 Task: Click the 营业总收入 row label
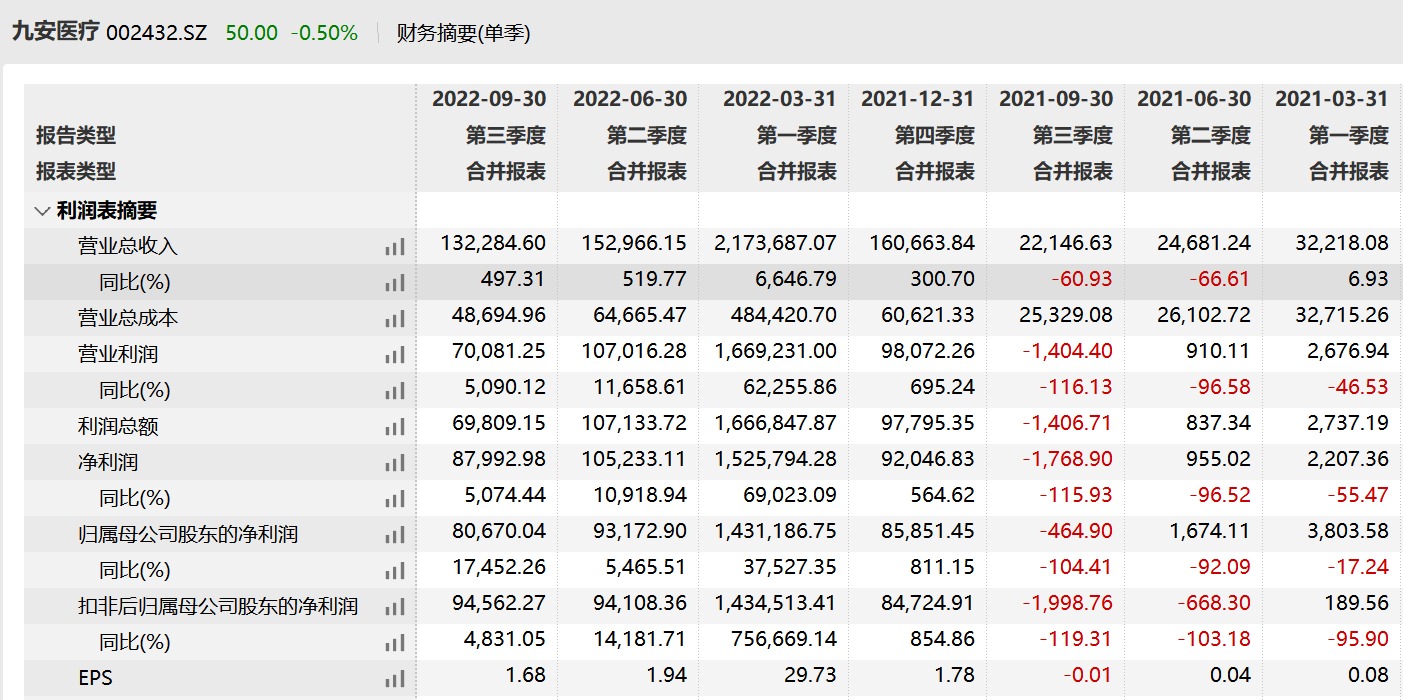pos(128,246)
